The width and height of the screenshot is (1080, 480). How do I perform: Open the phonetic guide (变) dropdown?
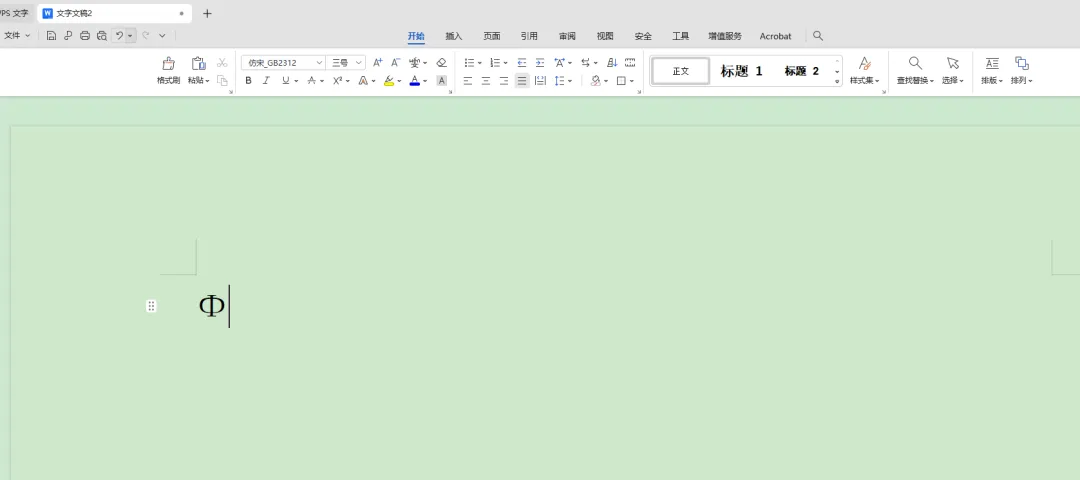pyautogui.click(x=425, y=63)
